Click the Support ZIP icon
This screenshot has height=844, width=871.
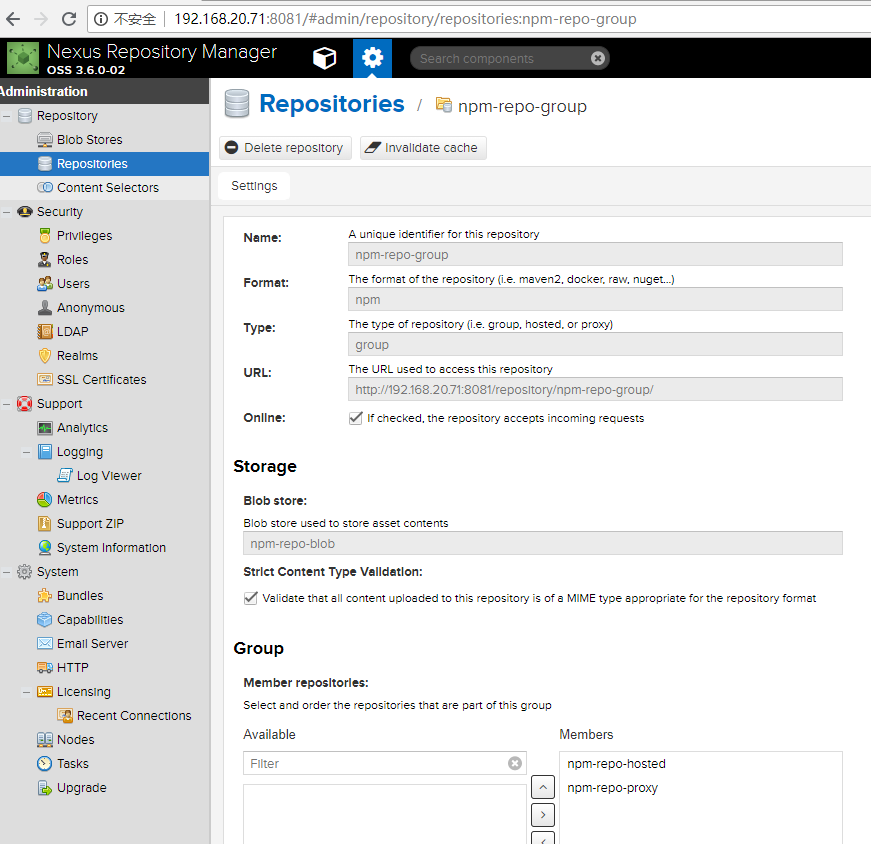(x=44, y=523)
